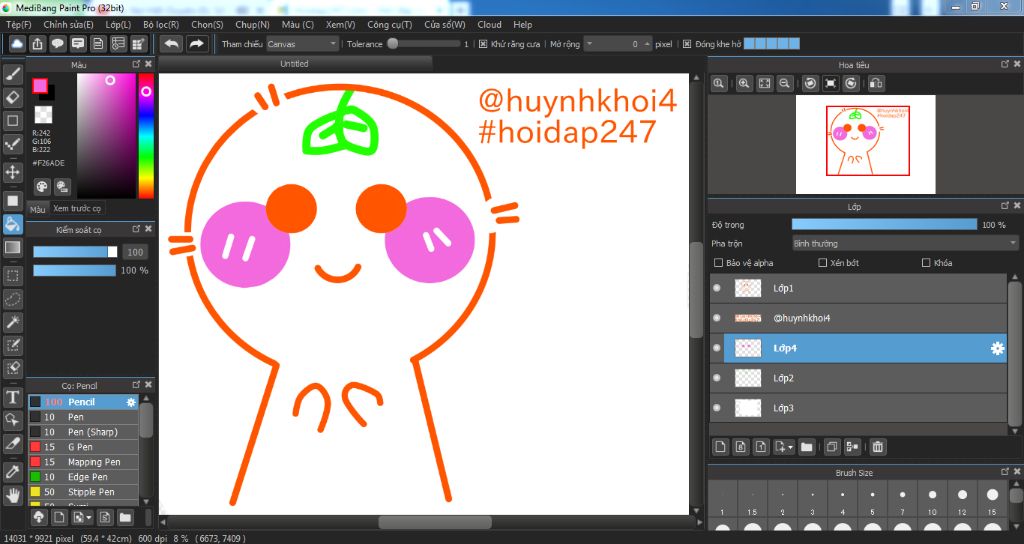Open Pha trộn blending mode dropdown

905,244
